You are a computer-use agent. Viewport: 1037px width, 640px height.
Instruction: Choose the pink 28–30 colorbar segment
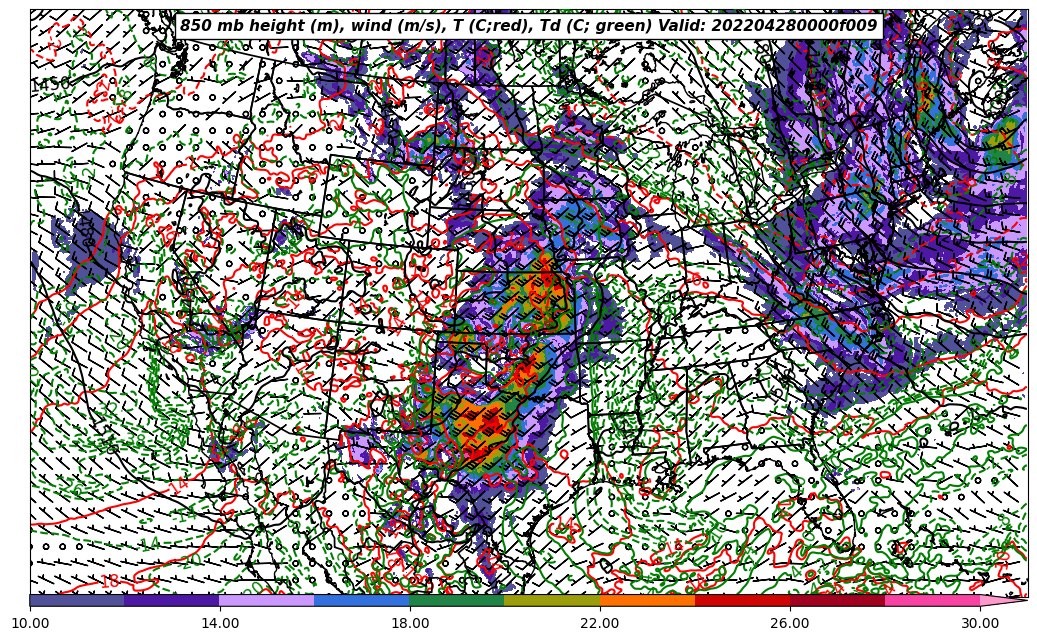tap(932, 600)
